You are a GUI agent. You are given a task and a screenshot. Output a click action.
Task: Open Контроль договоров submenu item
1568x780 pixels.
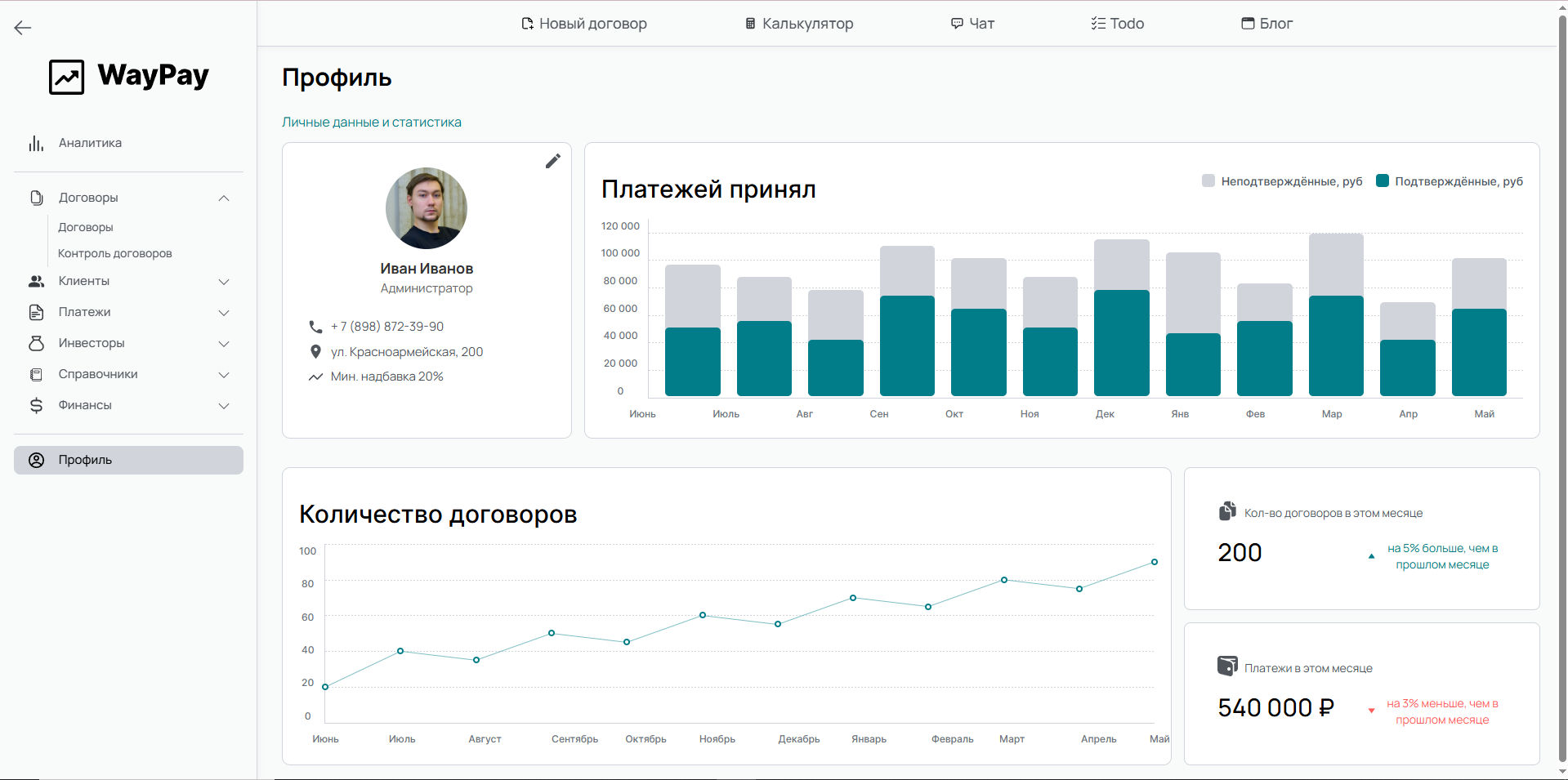115,253
